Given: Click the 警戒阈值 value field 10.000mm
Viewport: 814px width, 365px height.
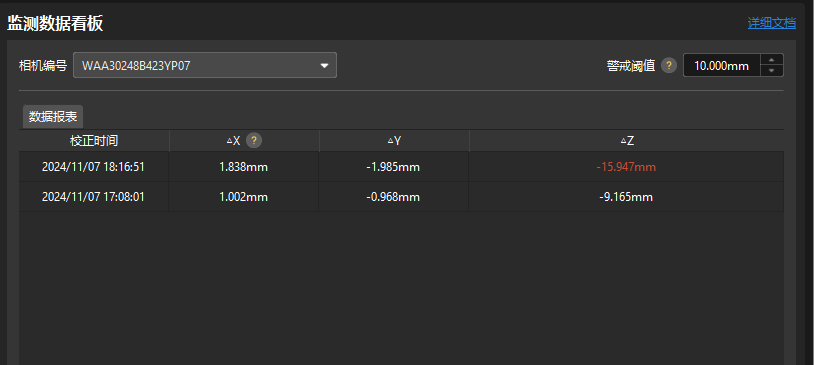Looking at the screenshot, I should (x=722, y=65).
